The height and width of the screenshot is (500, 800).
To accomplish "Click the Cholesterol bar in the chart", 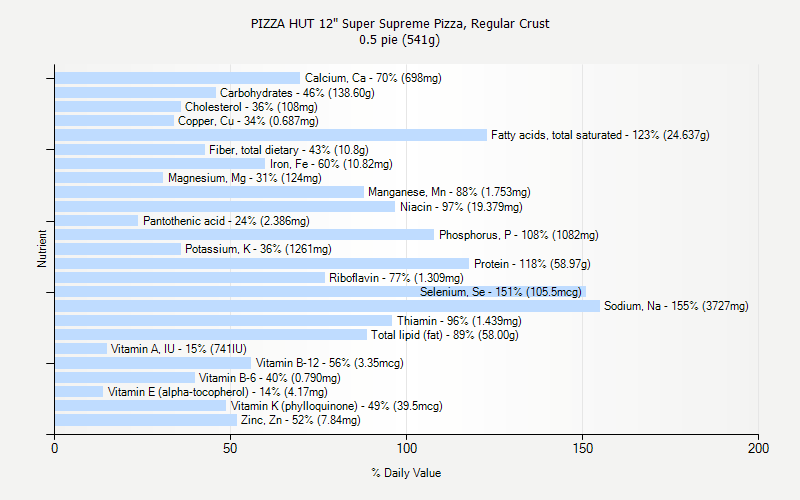I will tap(118, 107).
